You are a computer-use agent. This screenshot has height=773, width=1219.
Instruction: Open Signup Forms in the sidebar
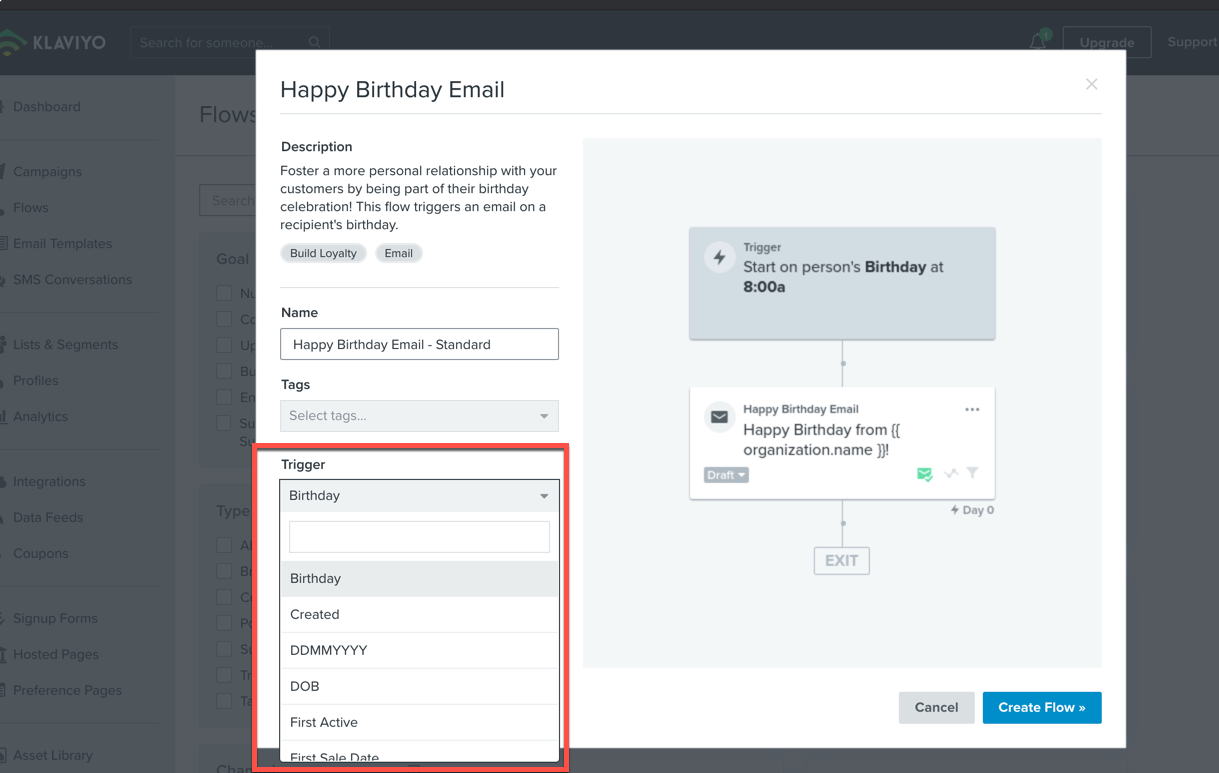pyautogui.click(x=55, y=619)
